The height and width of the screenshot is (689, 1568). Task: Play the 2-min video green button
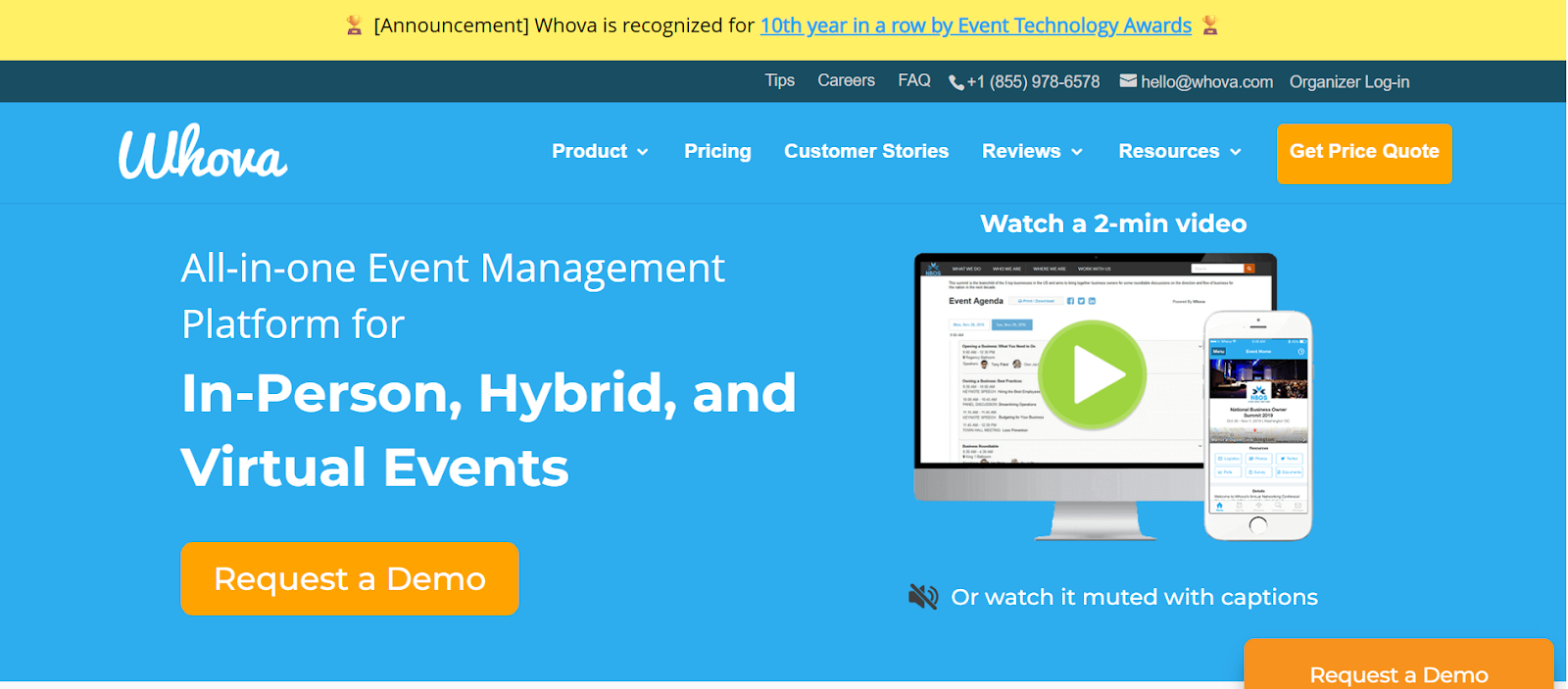tap(1093, 375)
